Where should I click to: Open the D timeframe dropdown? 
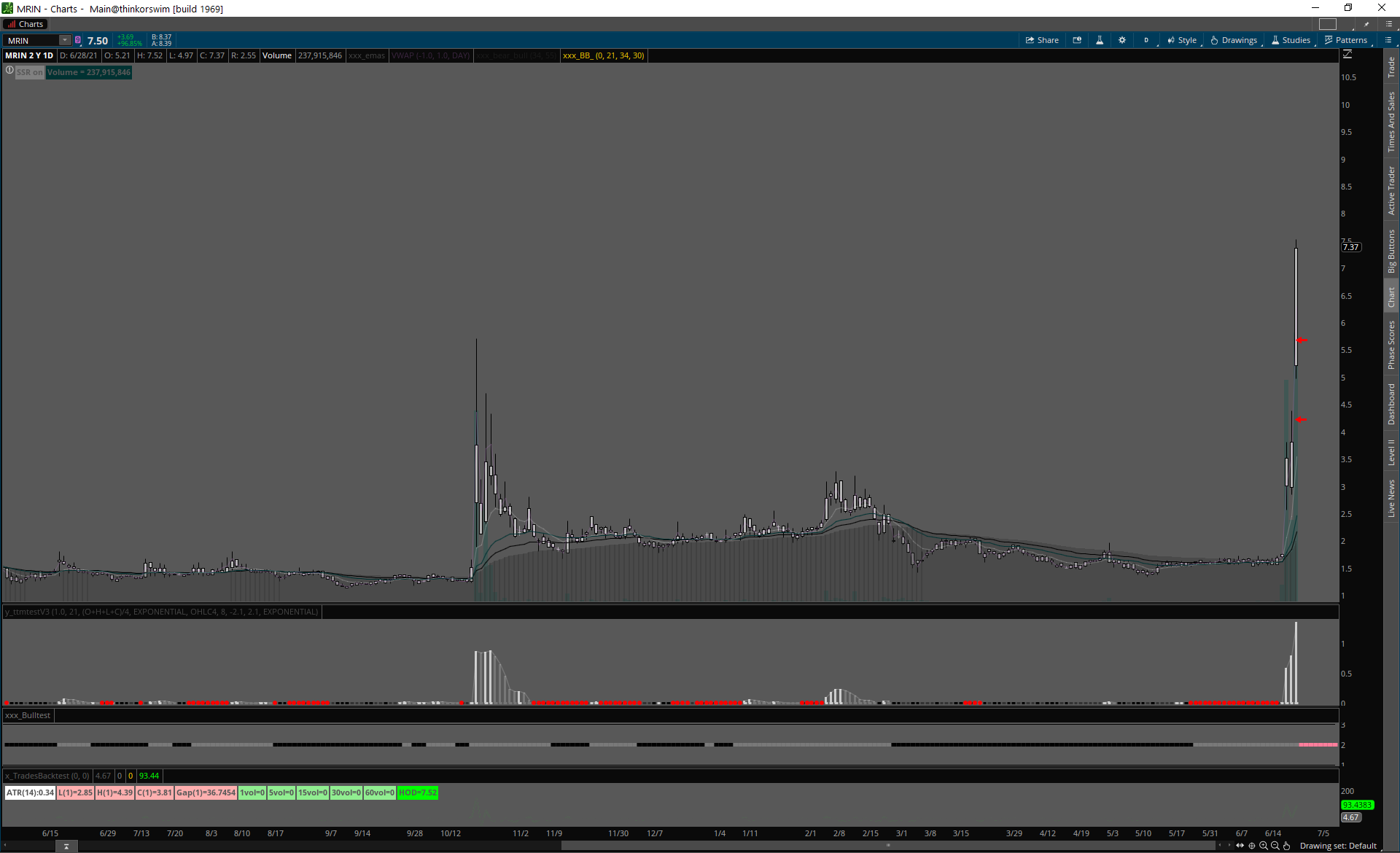(1146, 40)
